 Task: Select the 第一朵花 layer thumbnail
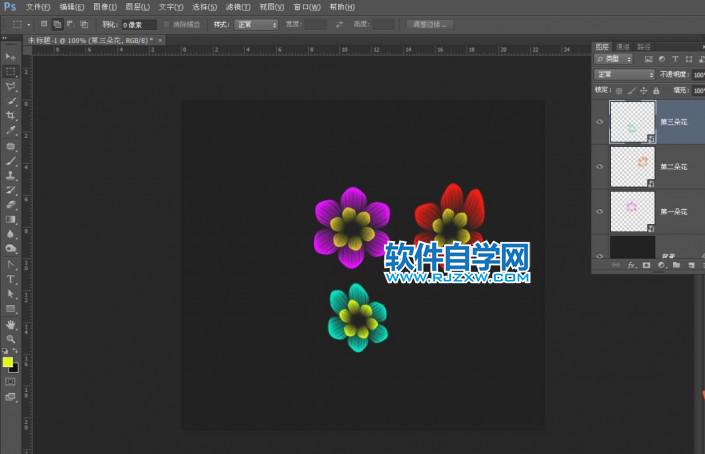point(632,212)
